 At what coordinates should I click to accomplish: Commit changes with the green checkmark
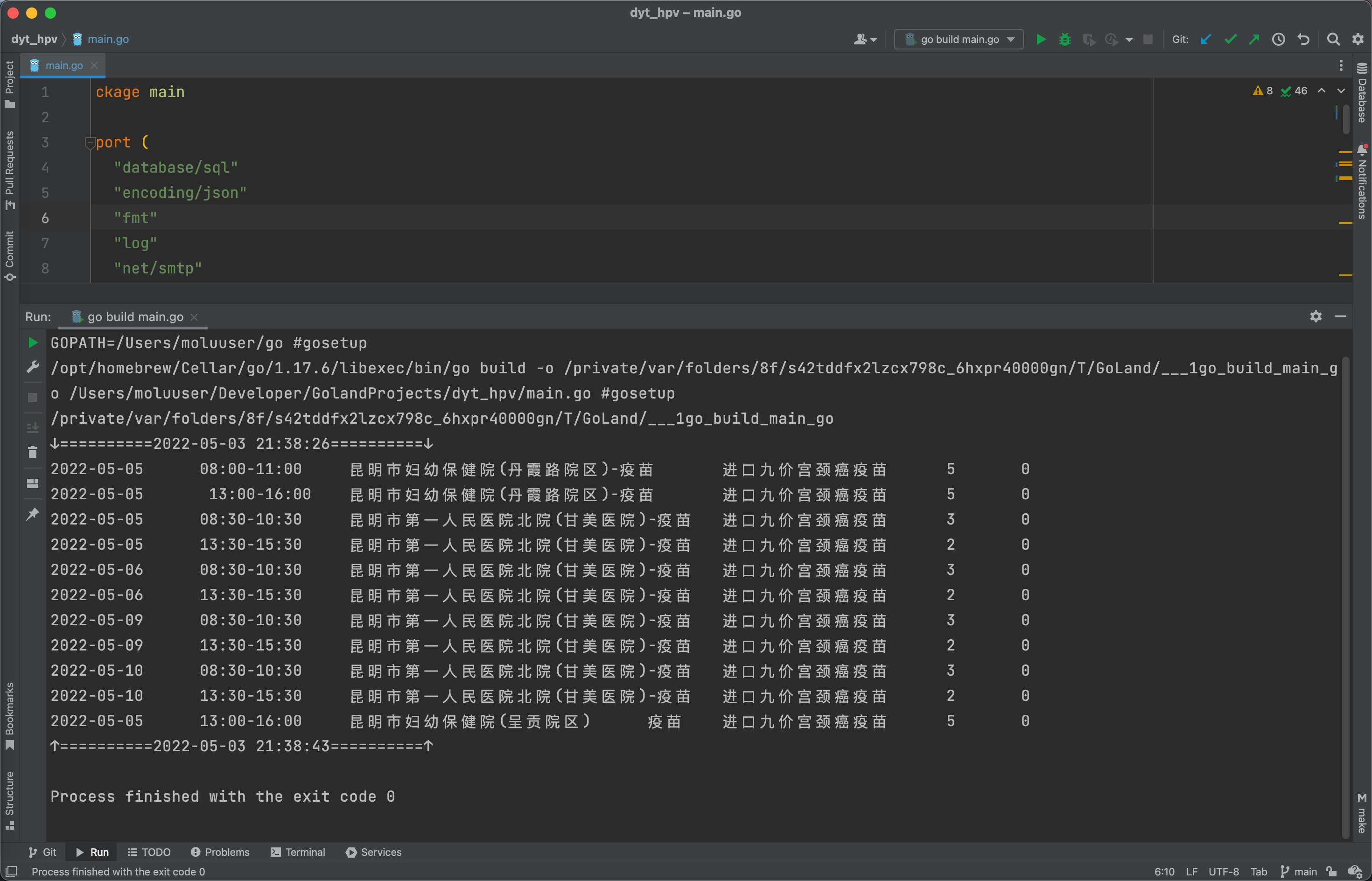pos(1230,39)
